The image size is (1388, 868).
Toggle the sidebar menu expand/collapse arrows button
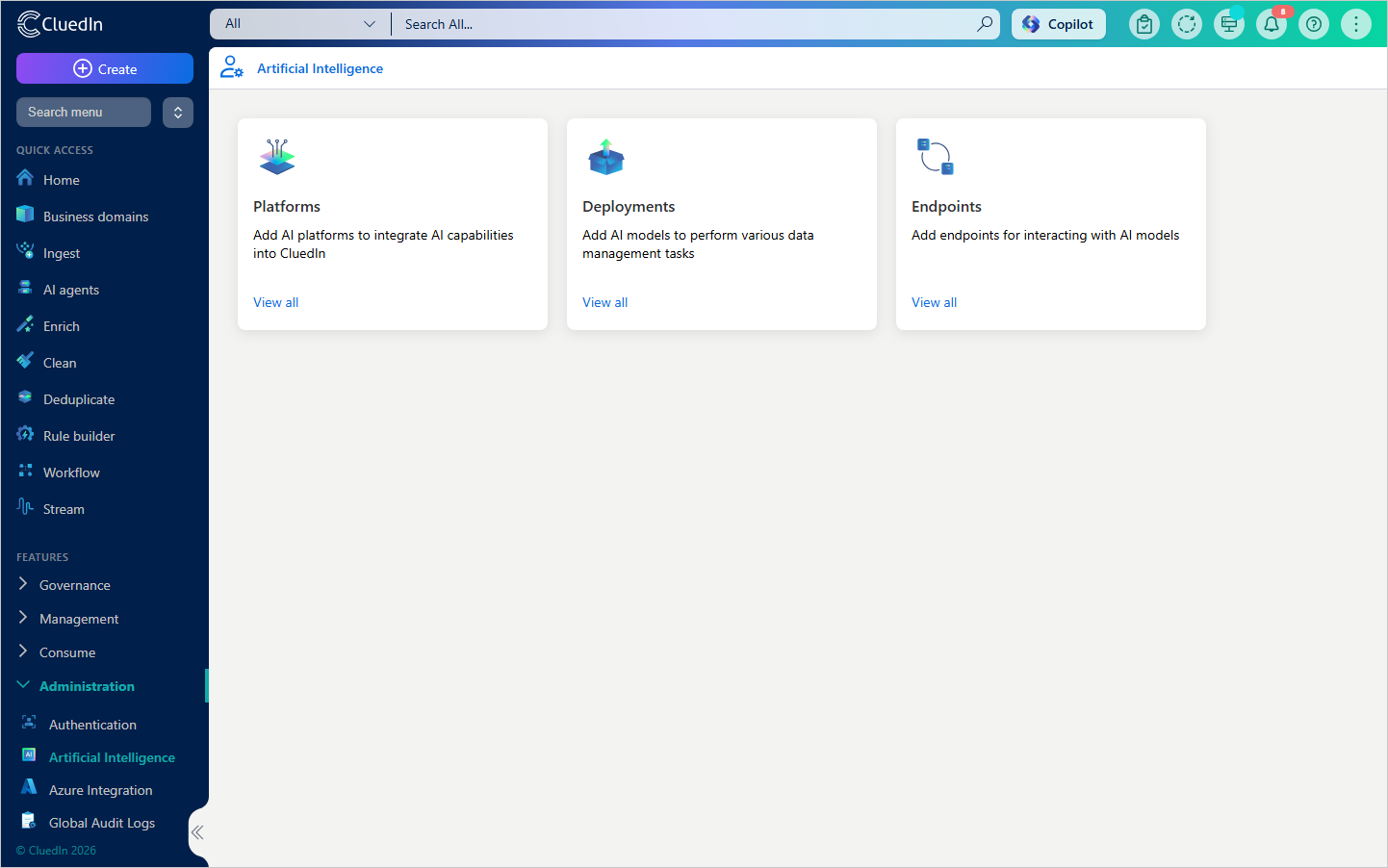[178, 113]
